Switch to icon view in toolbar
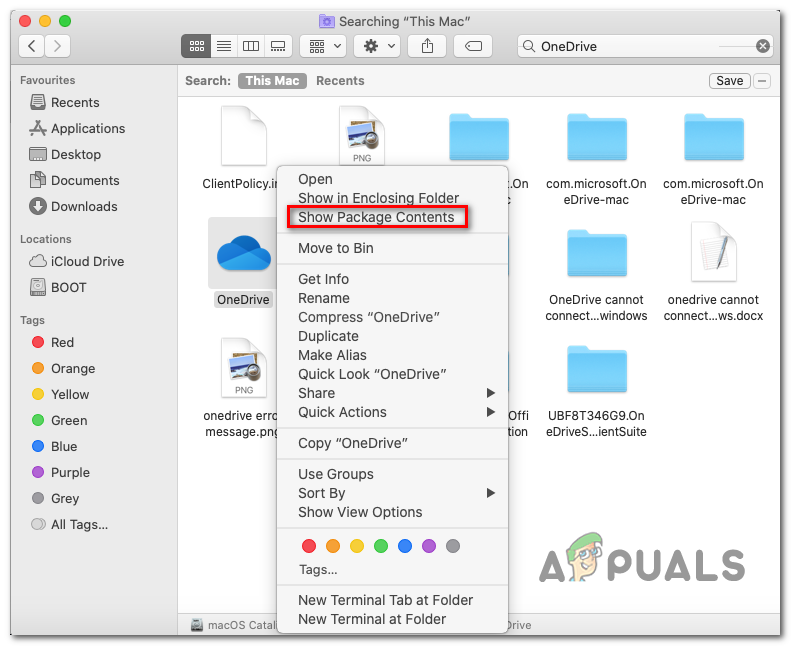791x646 pixels. pyautogui.click(x=196, y=46)
